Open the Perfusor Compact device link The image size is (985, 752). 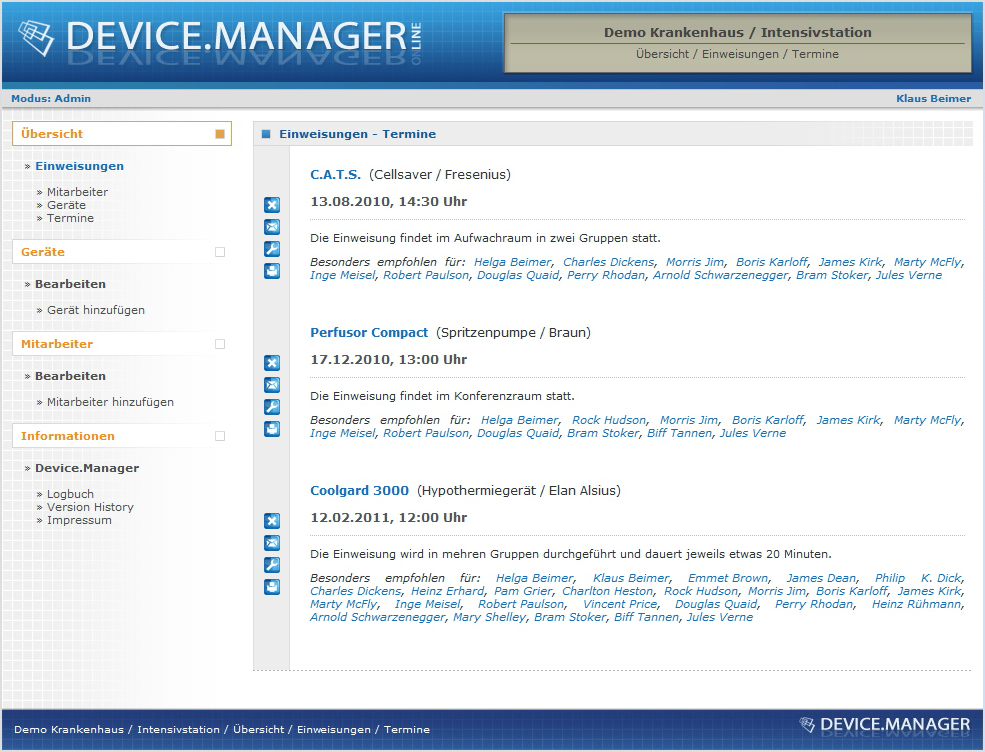[x=369, y=332]
